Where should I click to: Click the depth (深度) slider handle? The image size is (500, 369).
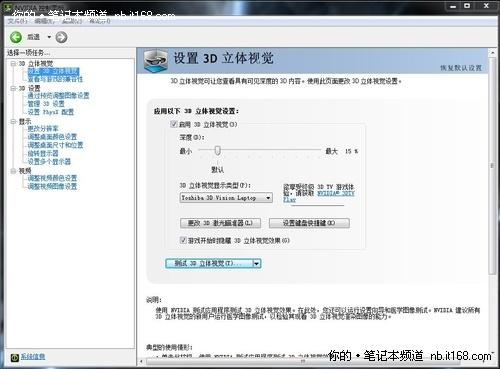pyautogui.click(x=217, y=151)
